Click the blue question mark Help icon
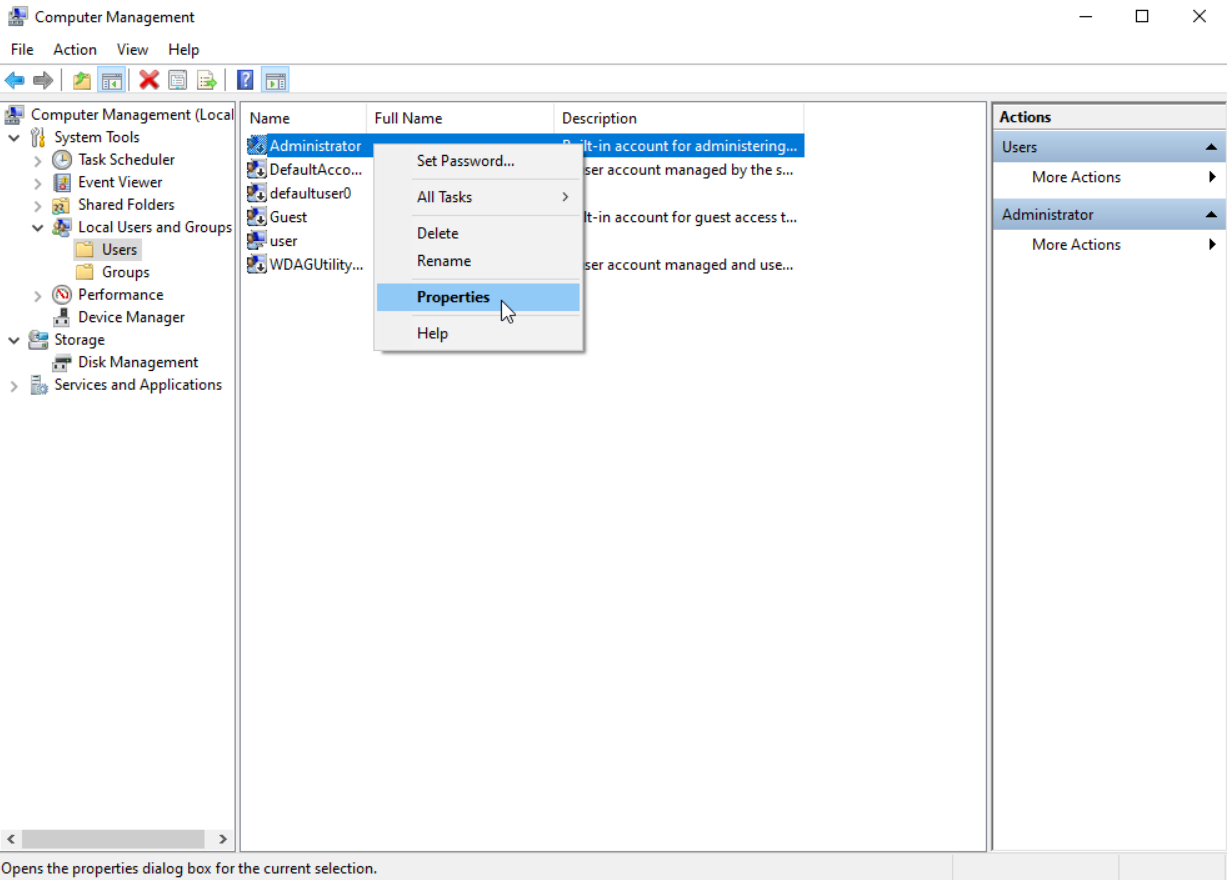1227x880 pixels. pyautogui.click(x=245, y=80)
